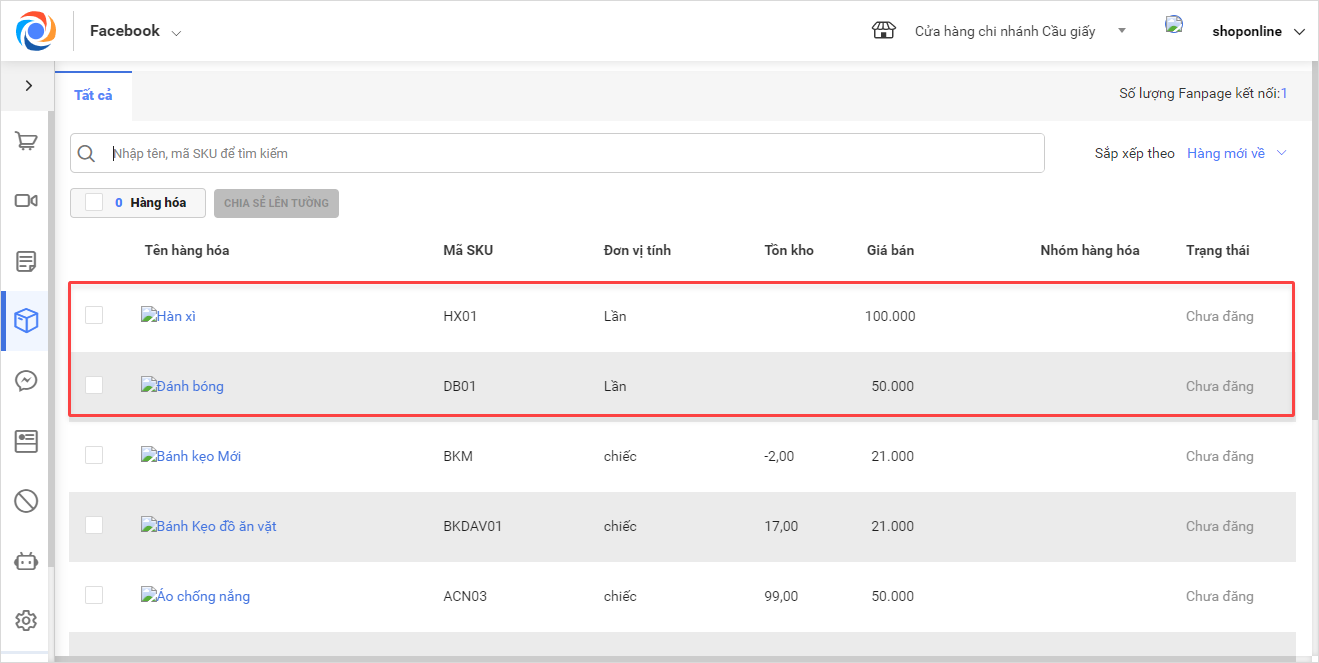Image resolution: width=1319 pixels, height=663 pixels.
Task: Toggle the select-all Hàng hóa checkbox
Action: (x=94, y=203)
